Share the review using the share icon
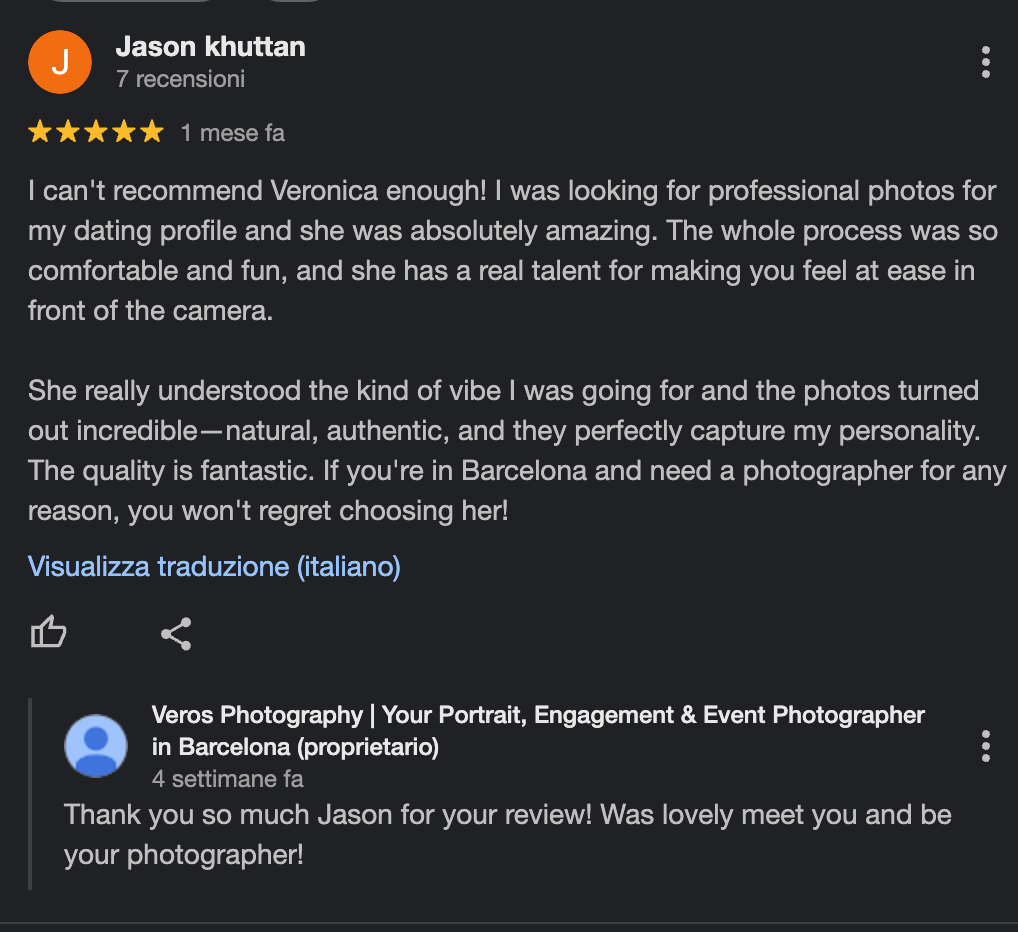The width and height of the screenshot is (1018, 932). point(176,633)
